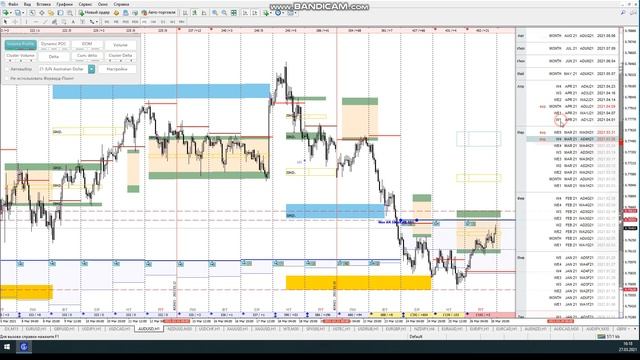Switch to H1 timeframe
Image resolution: width=640 pixels, height=360 pixels.
click(x=144, y=22)
